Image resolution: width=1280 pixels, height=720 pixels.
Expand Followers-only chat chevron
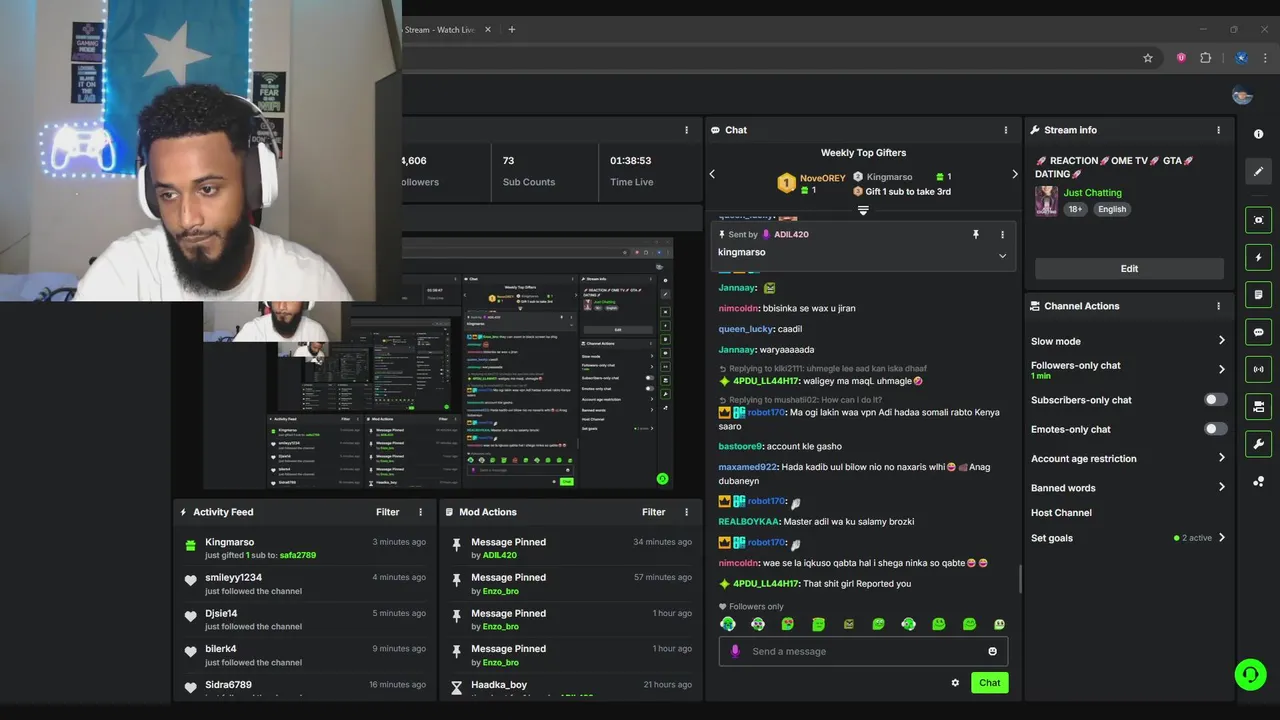pyautogui.click(x=1221, y=369)
